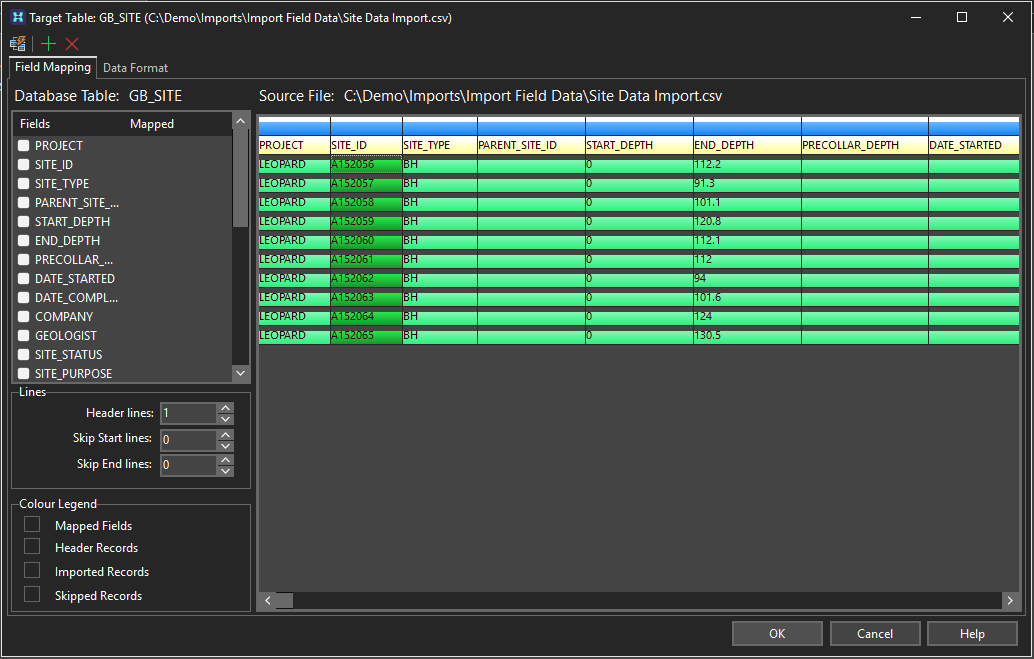Click the Mapped Fields colour swatch
The width and height of the screenshot is (1034, 659).
tap(33, 525)
